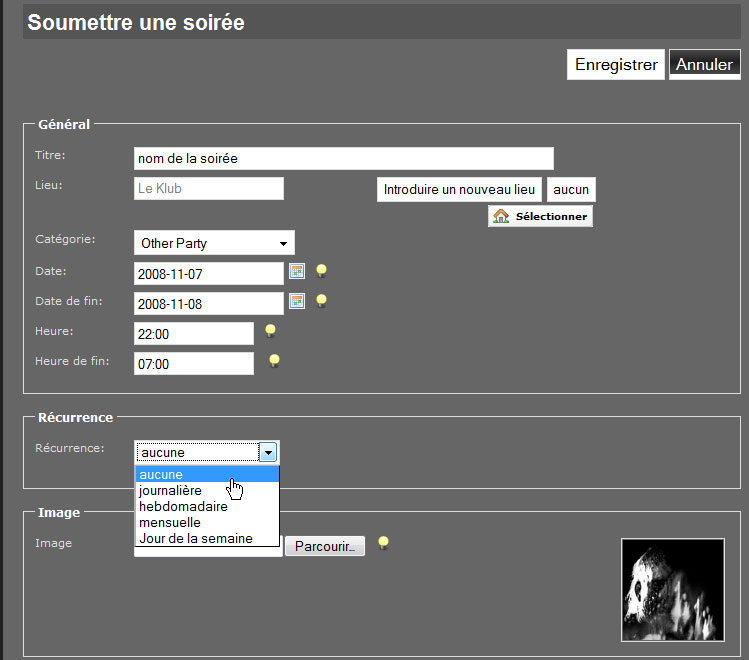The width and height of the screenshot is (749, 660).
Task: Click the lightbulb hint next to Heure
Action: coord(270,331)
